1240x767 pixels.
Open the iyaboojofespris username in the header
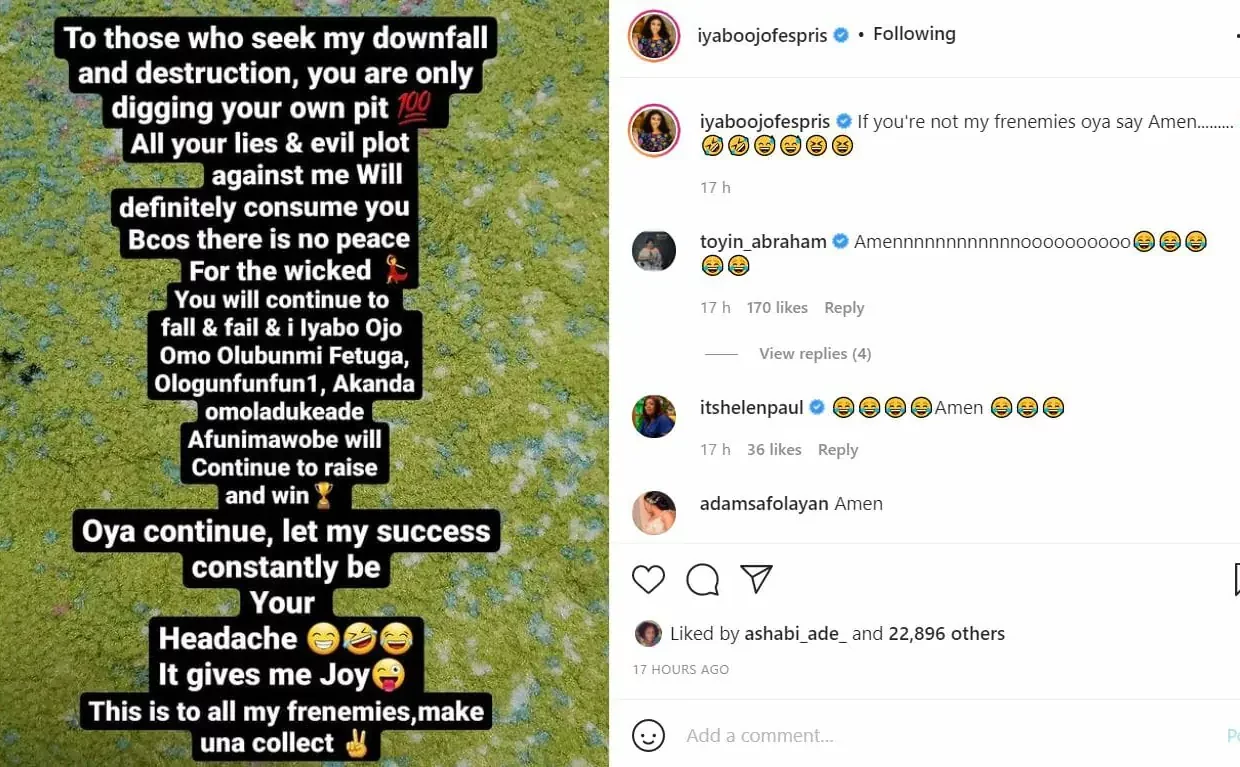coord(761,35)
